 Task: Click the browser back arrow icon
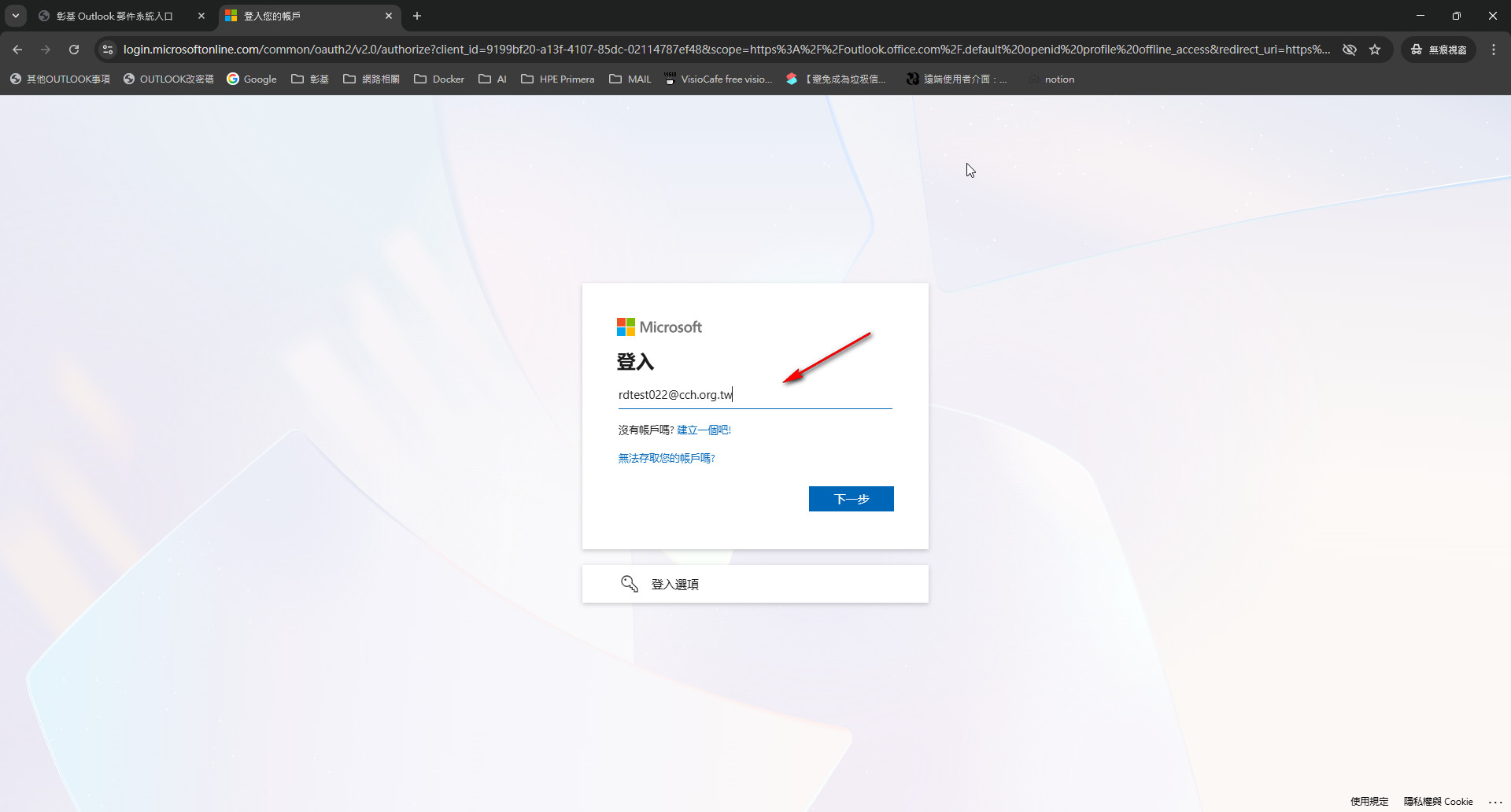tap(17, 50)
